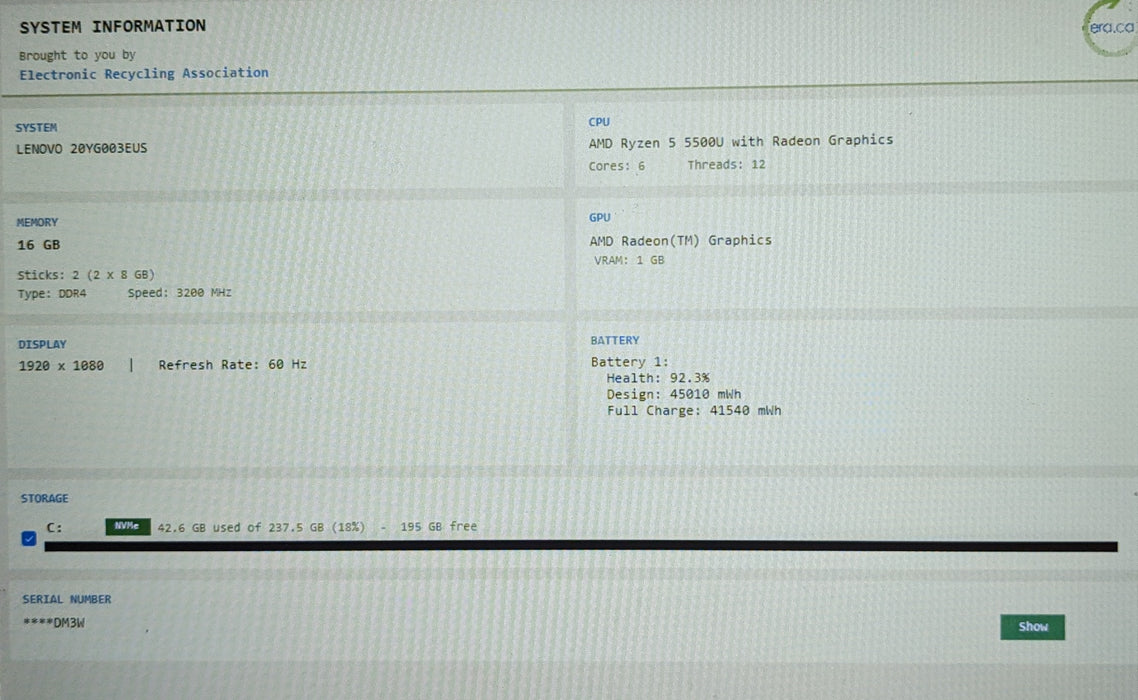Click the MEMORY section heading
1138x700 pixels.
(x=37, y=222)
